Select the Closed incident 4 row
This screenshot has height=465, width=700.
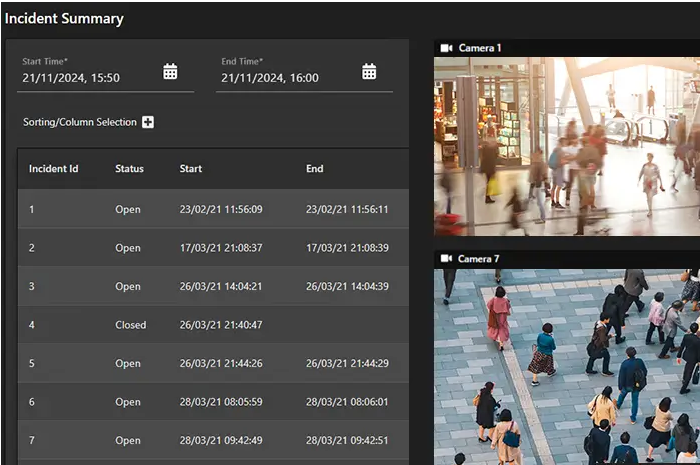[x=212, y=325]
